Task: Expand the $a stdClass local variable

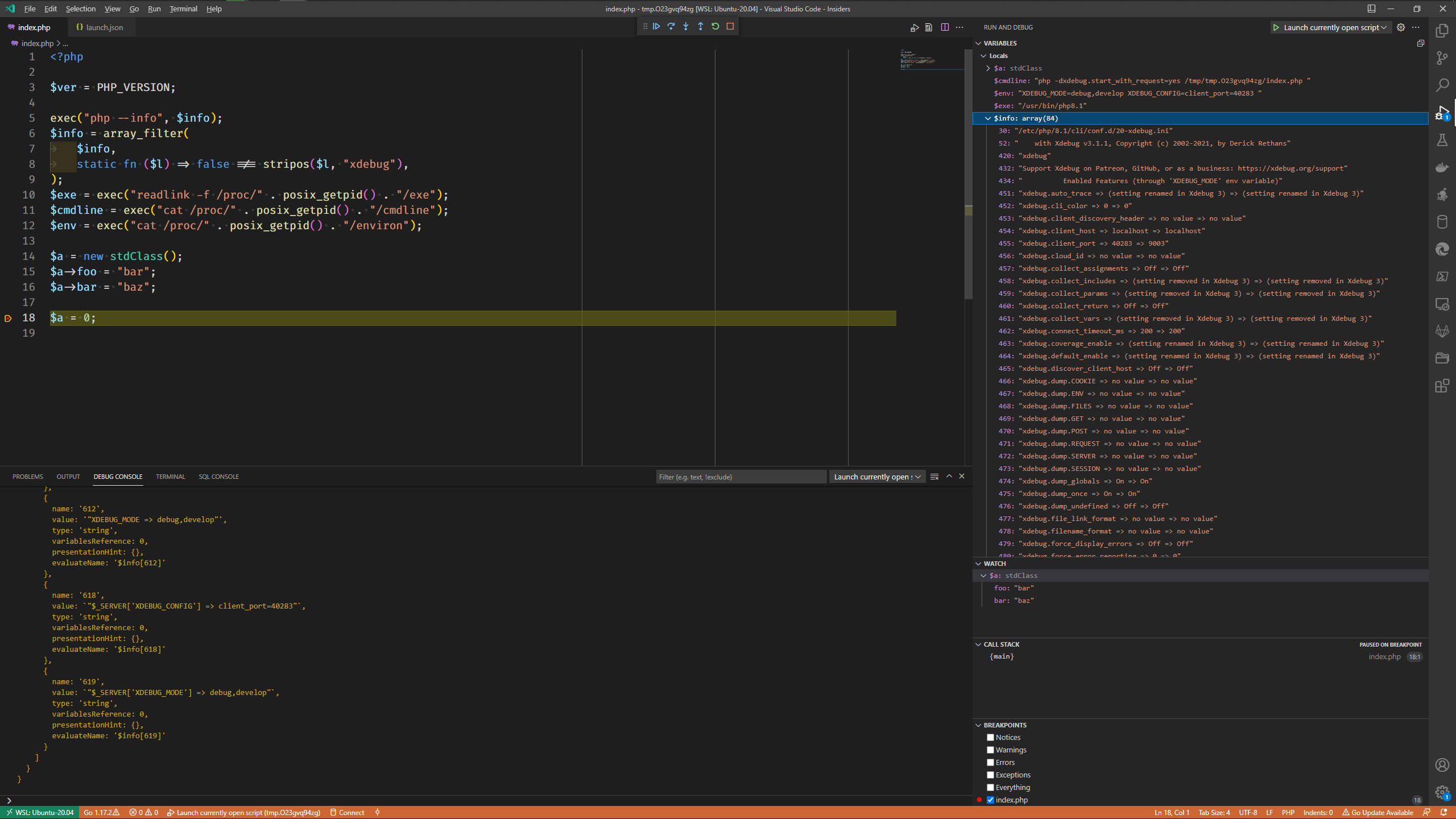Action: pos(988,68)
